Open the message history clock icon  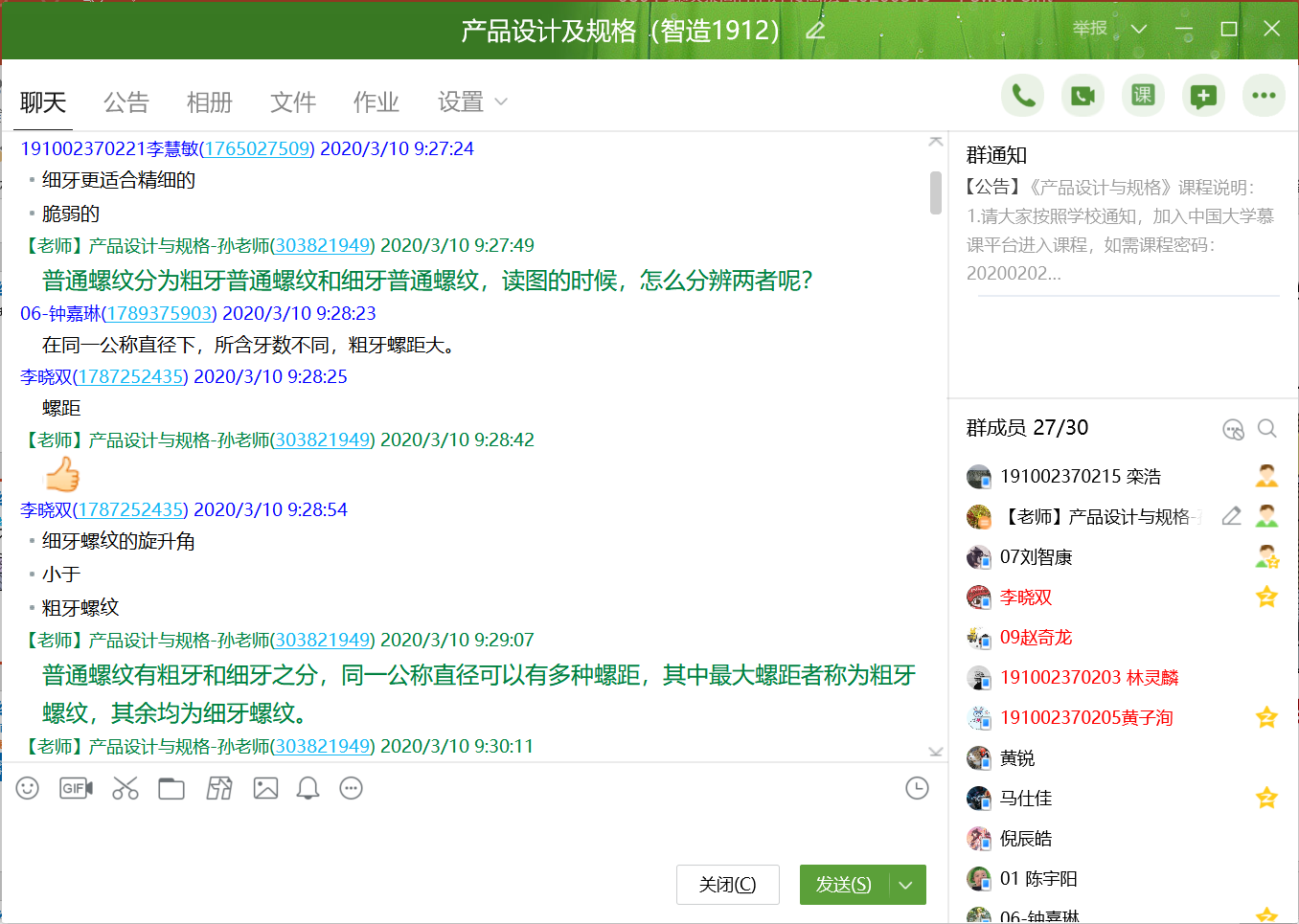click(x=917, y=788)
